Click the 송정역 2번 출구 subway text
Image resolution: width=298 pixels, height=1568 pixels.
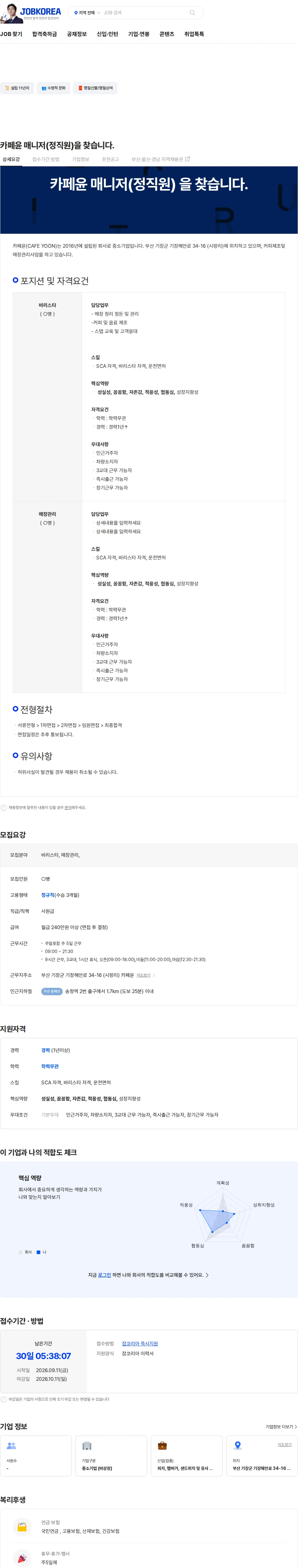(x=109, y=992)
